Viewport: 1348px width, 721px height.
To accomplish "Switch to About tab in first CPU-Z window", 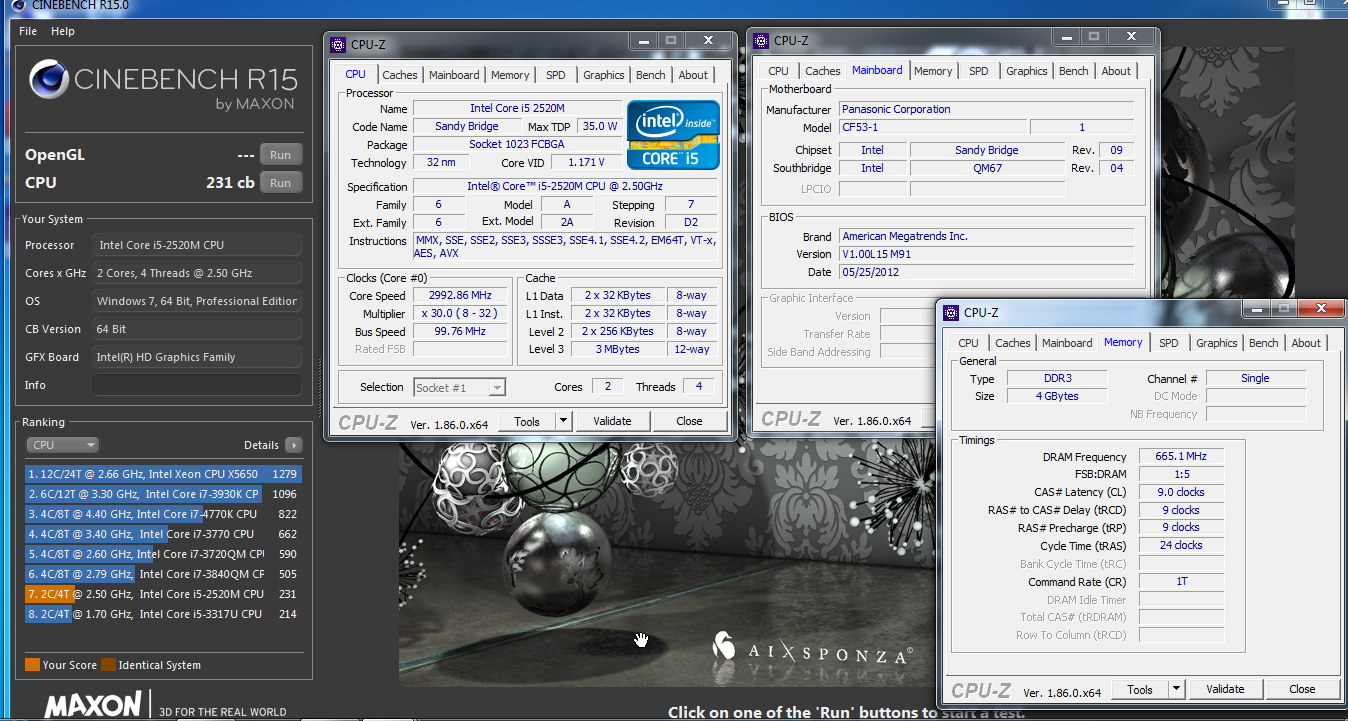I will coord(693,75).
